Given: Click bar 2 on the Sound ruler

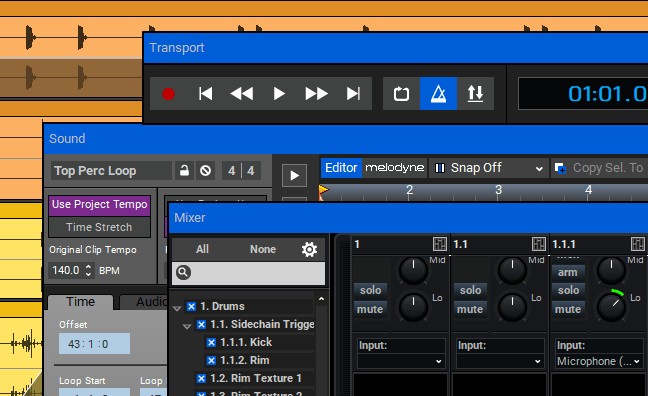Looking at the screenshot, I should (x=409, y=190).
